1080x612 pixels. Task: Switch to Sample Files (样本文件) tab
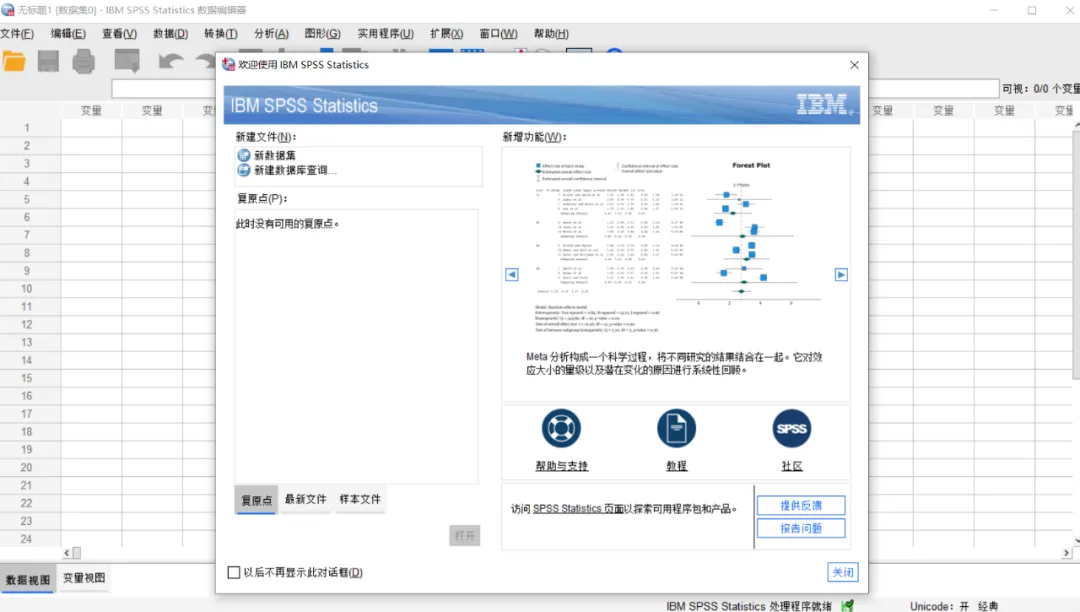[x=360, y=499]
